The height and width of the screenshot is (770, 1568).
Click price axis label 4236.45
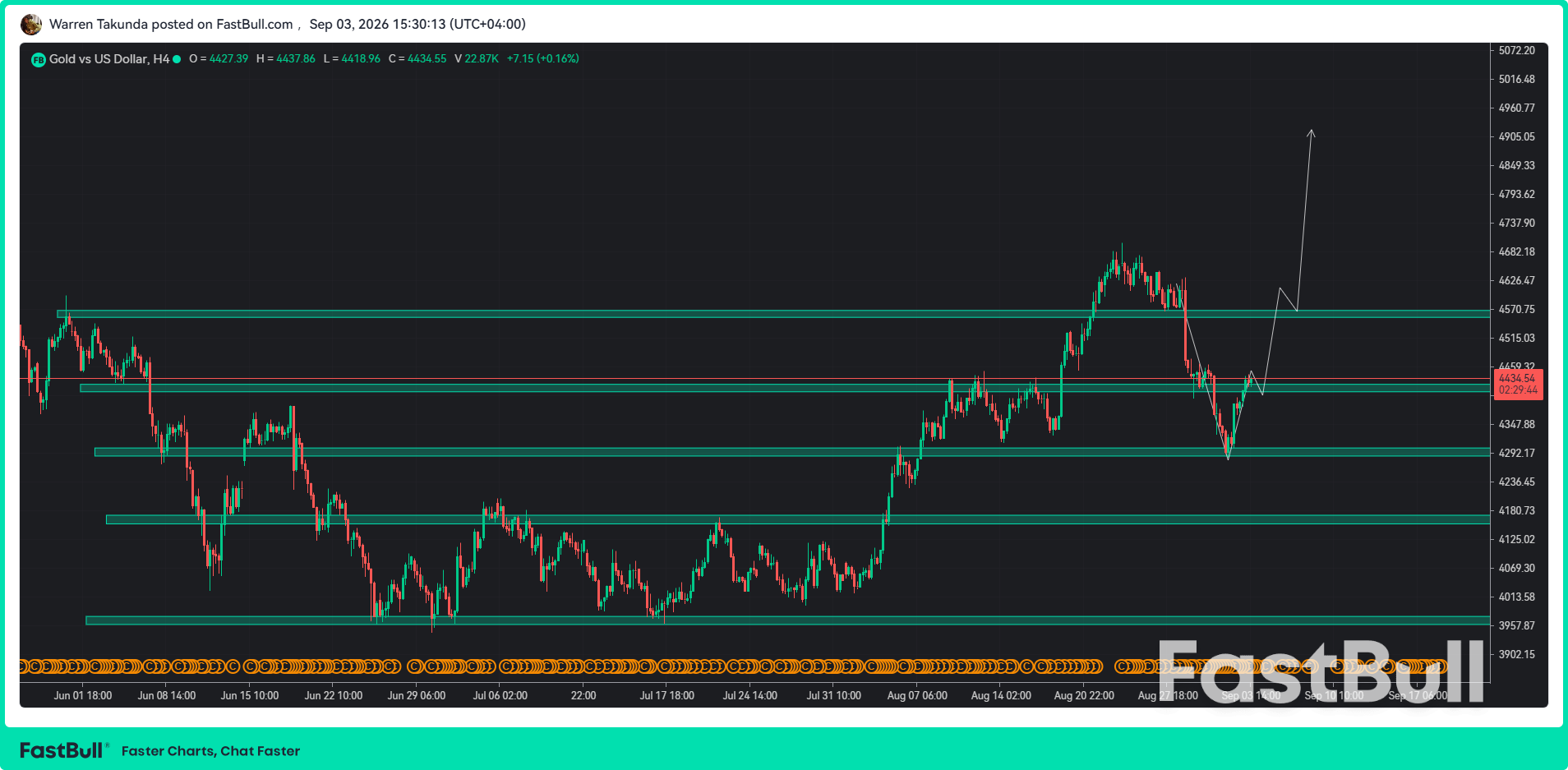pos(1517,482)
